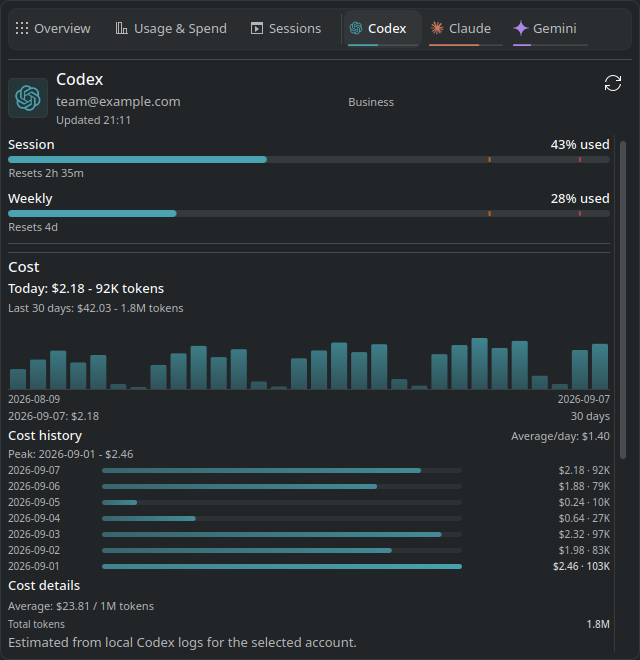Select the 2026-09-07 cost history row

click(309, 470)
